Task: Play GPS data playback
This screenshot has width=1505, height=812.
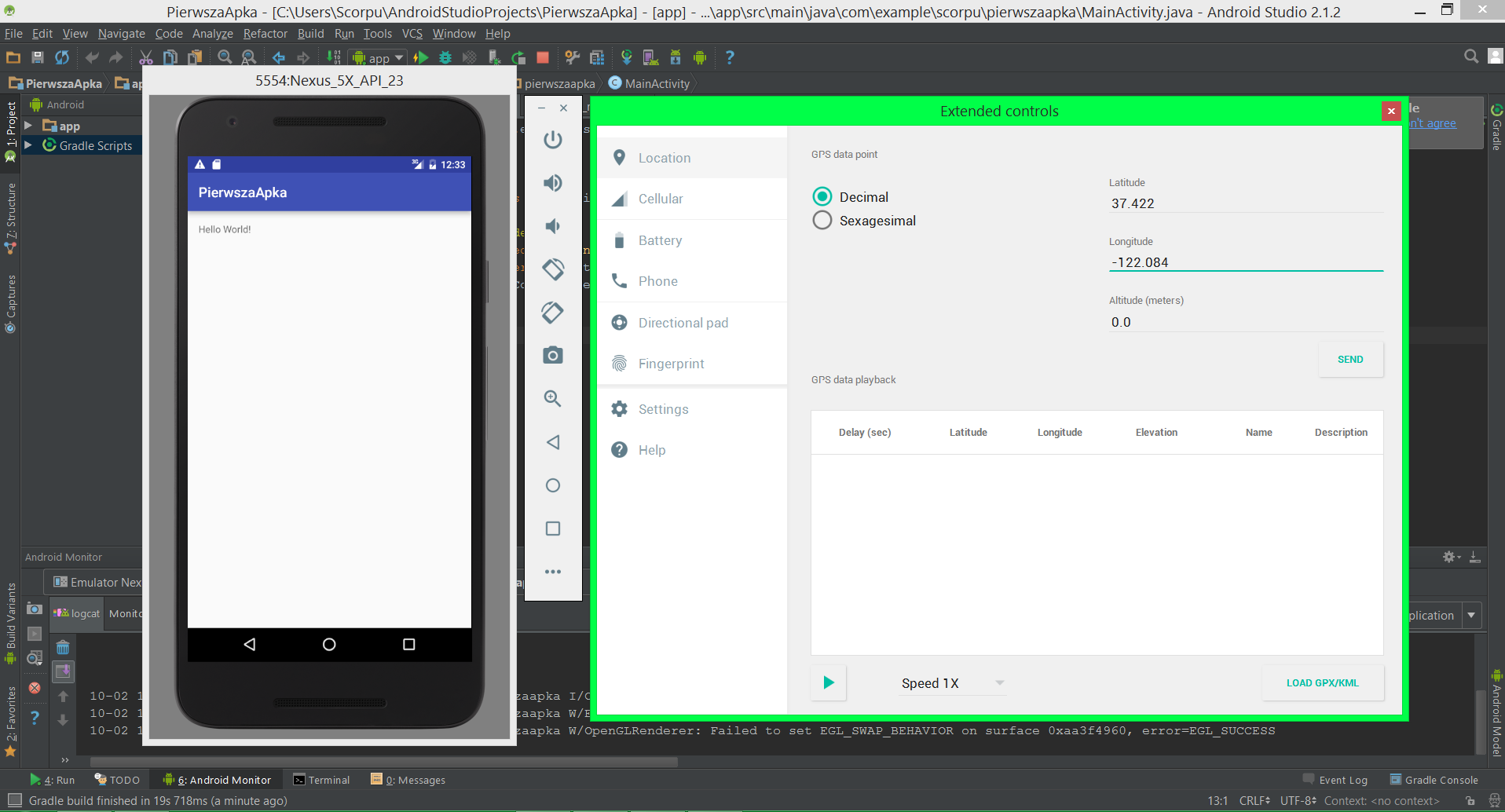Action: [829, 682]
